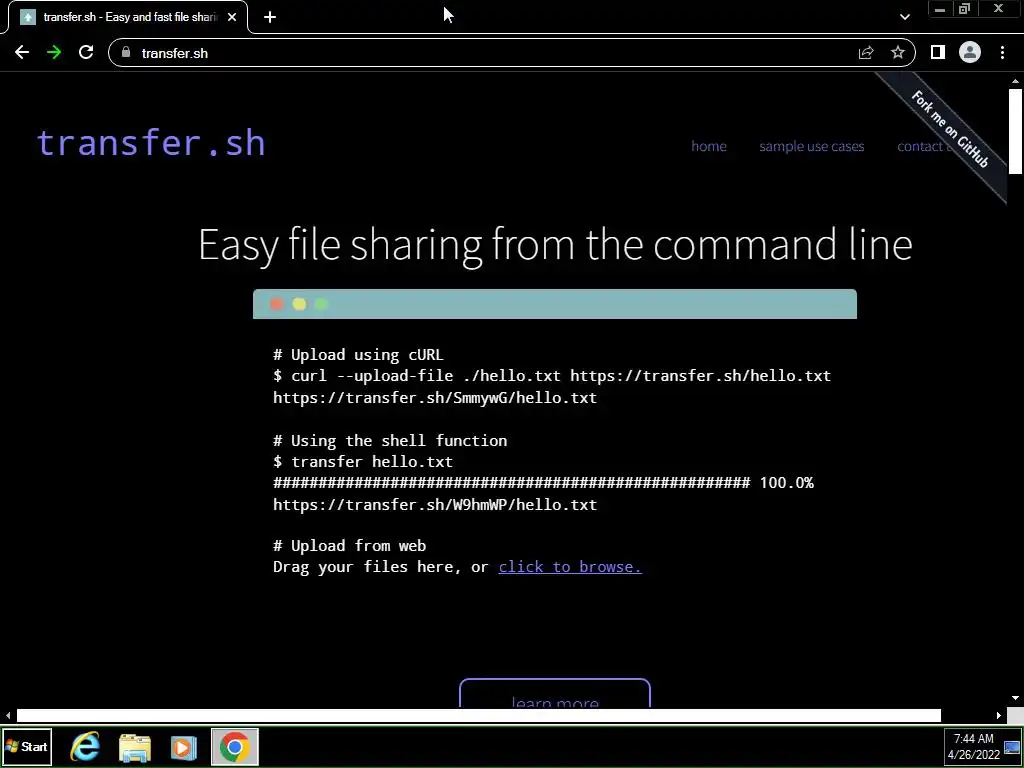
Task: Click the '# Upload using cURL' comment
Action: (358, 355)
